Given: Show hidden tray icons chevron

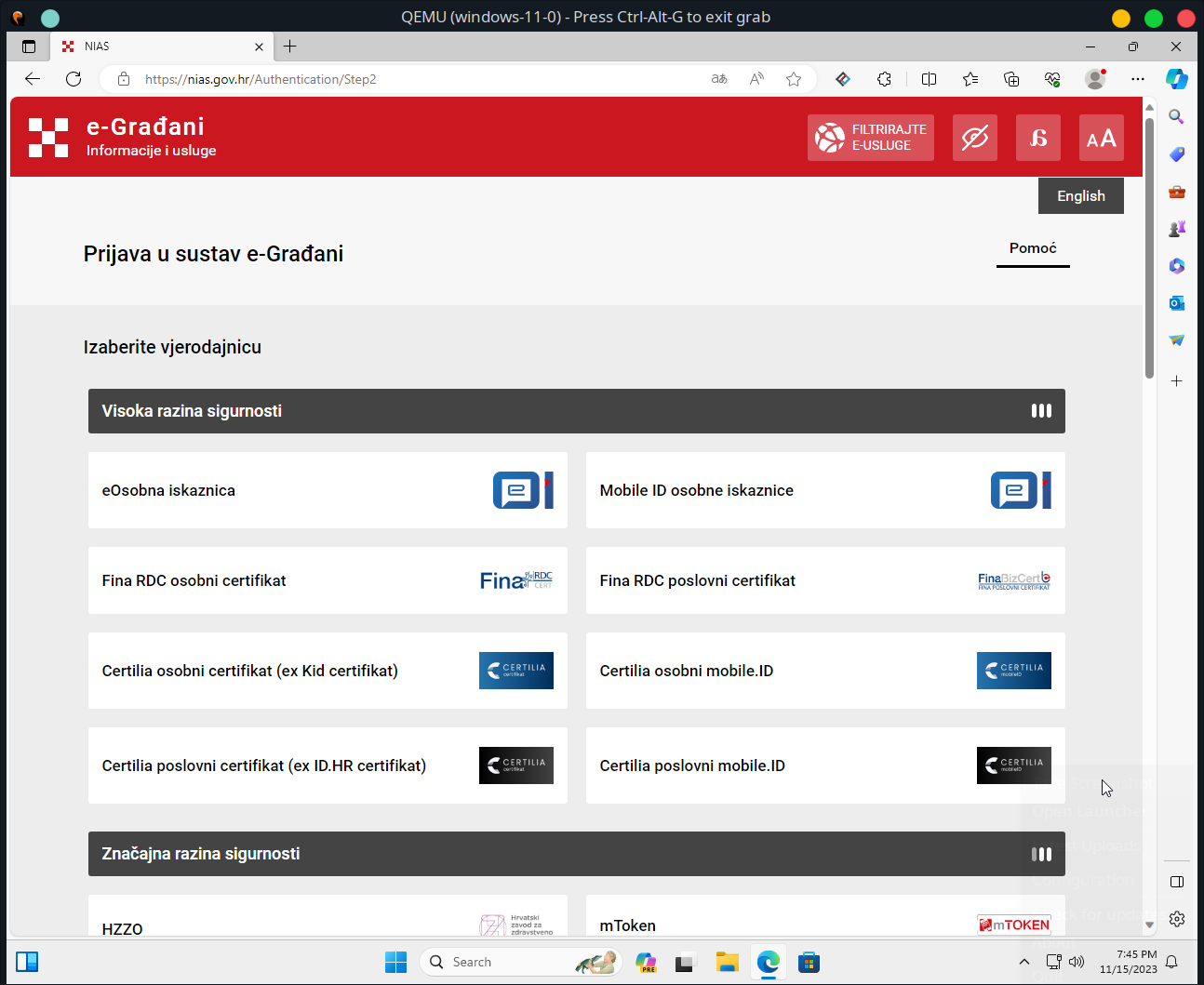Looking at the screenshot, I should pos(1024,962).
